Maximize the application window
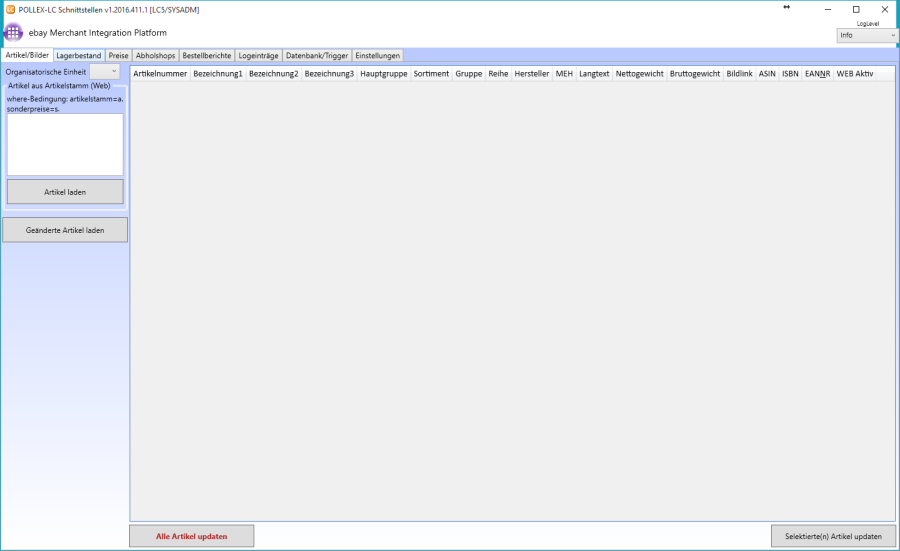900x551 pixels. click(855, 9)
